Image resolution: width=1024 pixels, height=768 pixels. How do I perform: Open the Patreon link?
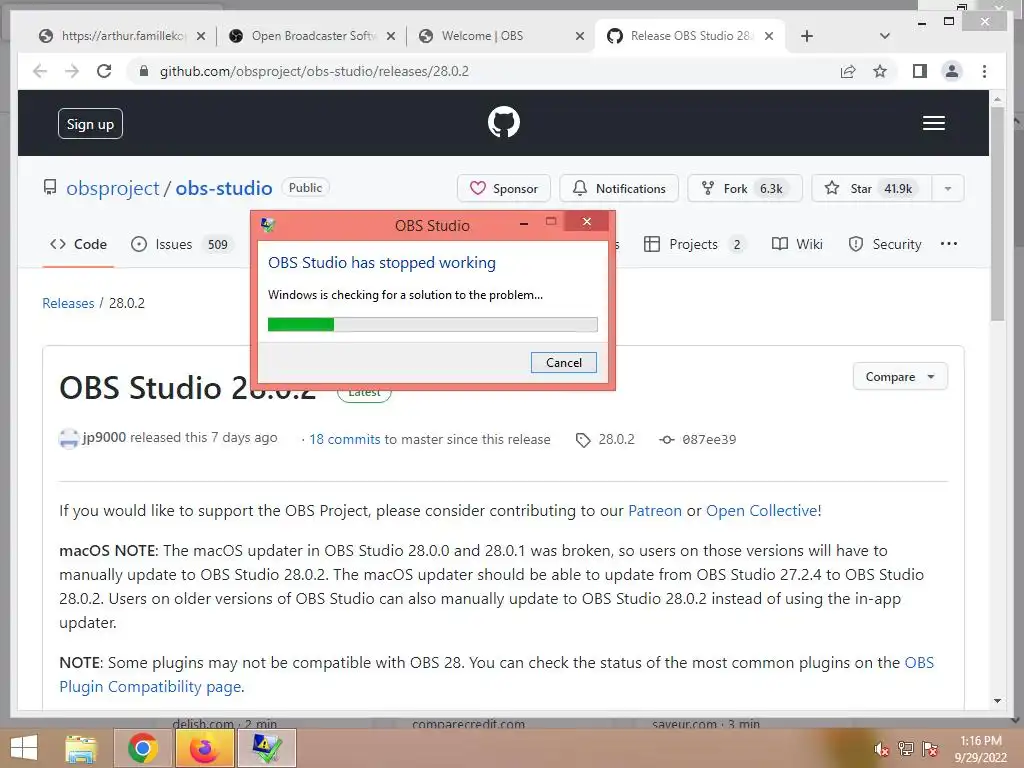click(x=654, y=511)
